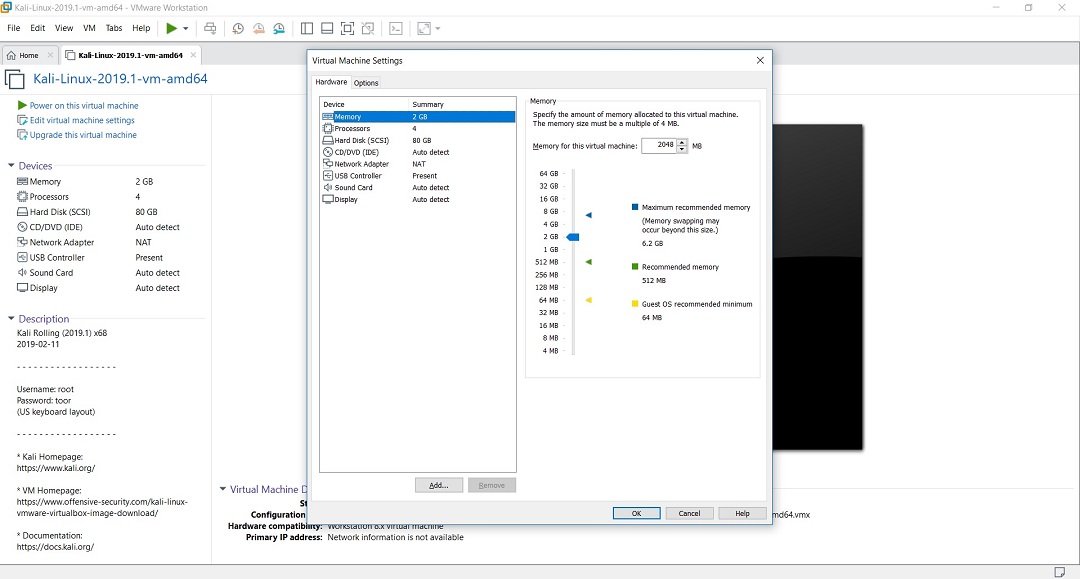Open the Help menu
This screenshot has height=579, width=1080.
141,28
